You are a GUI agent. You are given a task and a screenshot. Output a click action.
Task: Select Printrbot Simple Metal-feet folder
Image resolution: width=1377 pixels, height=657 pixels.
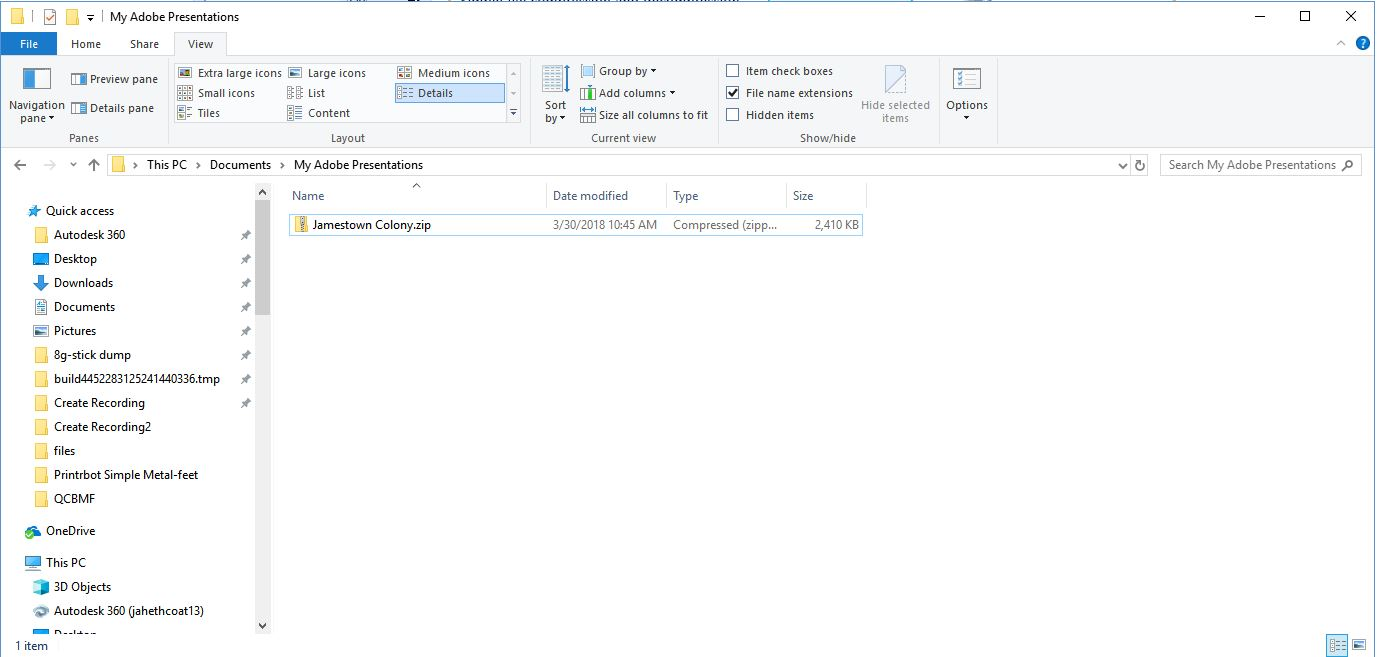tap(126, 475)
